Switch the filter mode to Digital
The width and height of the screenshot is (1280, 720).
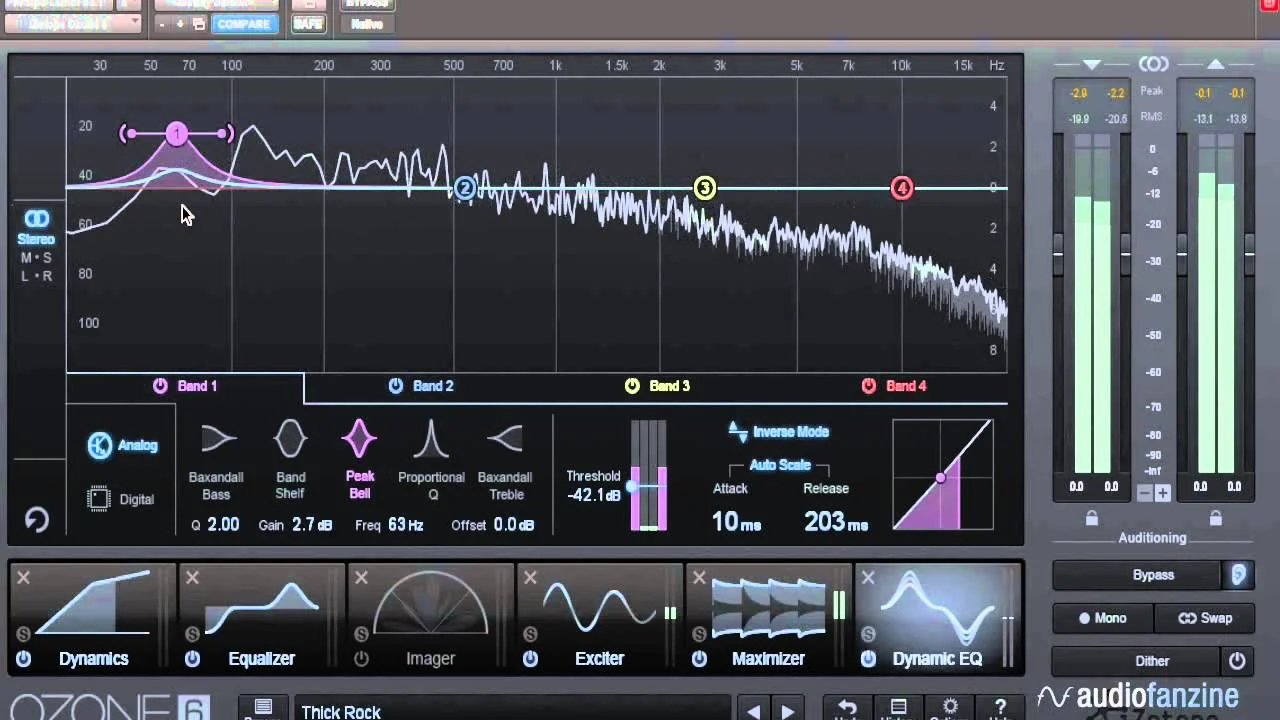[122, 499]
